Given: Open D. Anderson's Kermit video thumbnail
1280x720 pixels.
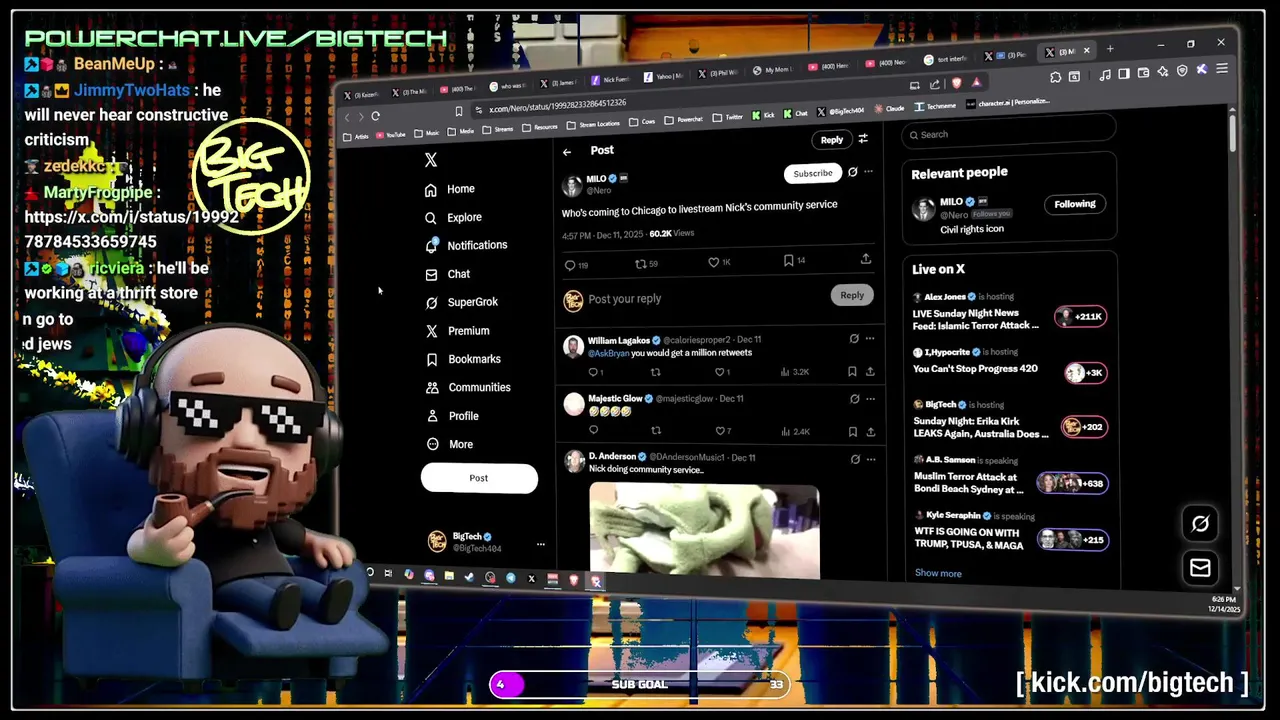Looking at the screenshot, I should [x=704, y=531].
